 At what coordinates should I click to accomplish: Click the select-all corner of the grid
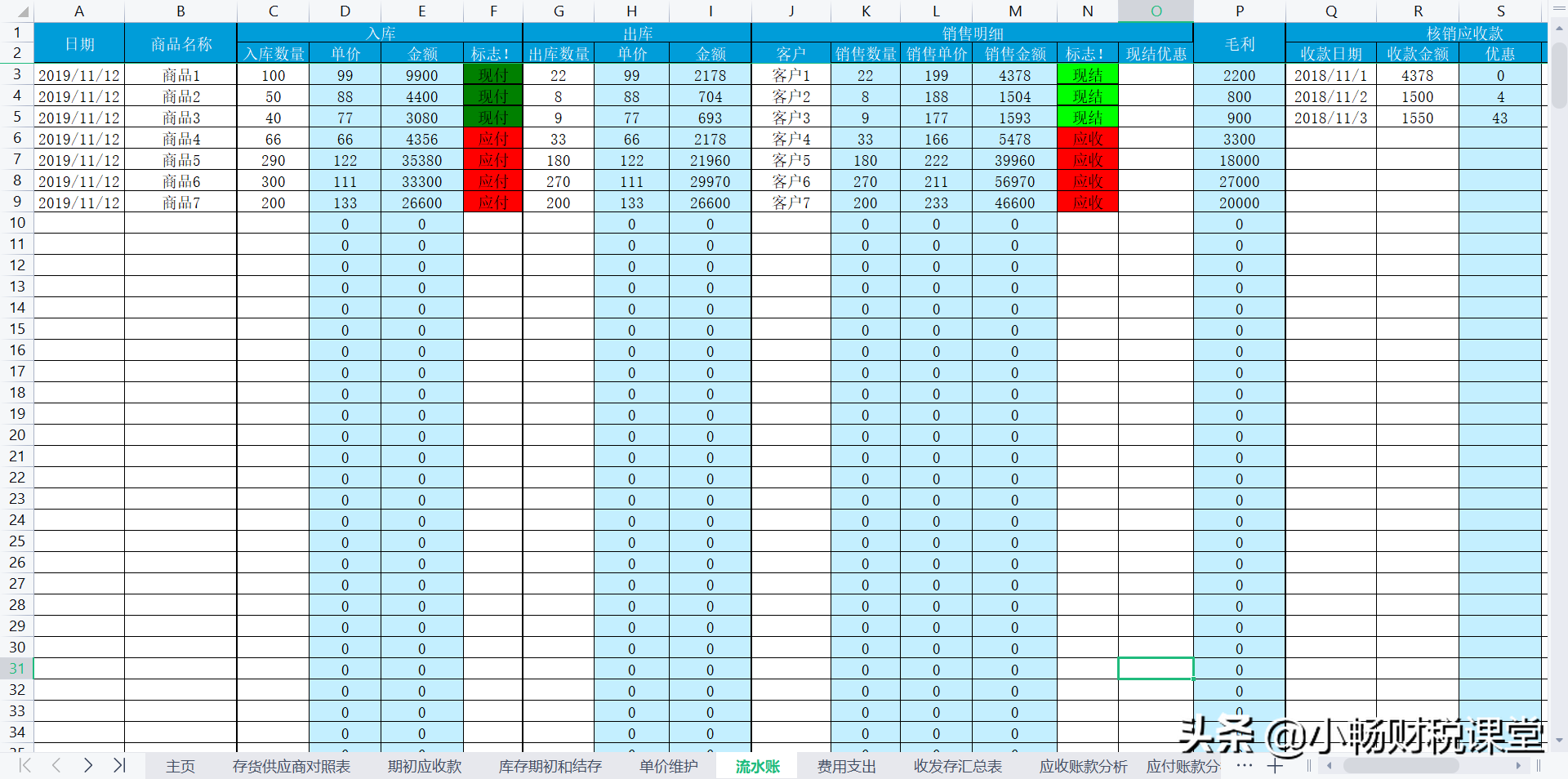coord(17,11)
